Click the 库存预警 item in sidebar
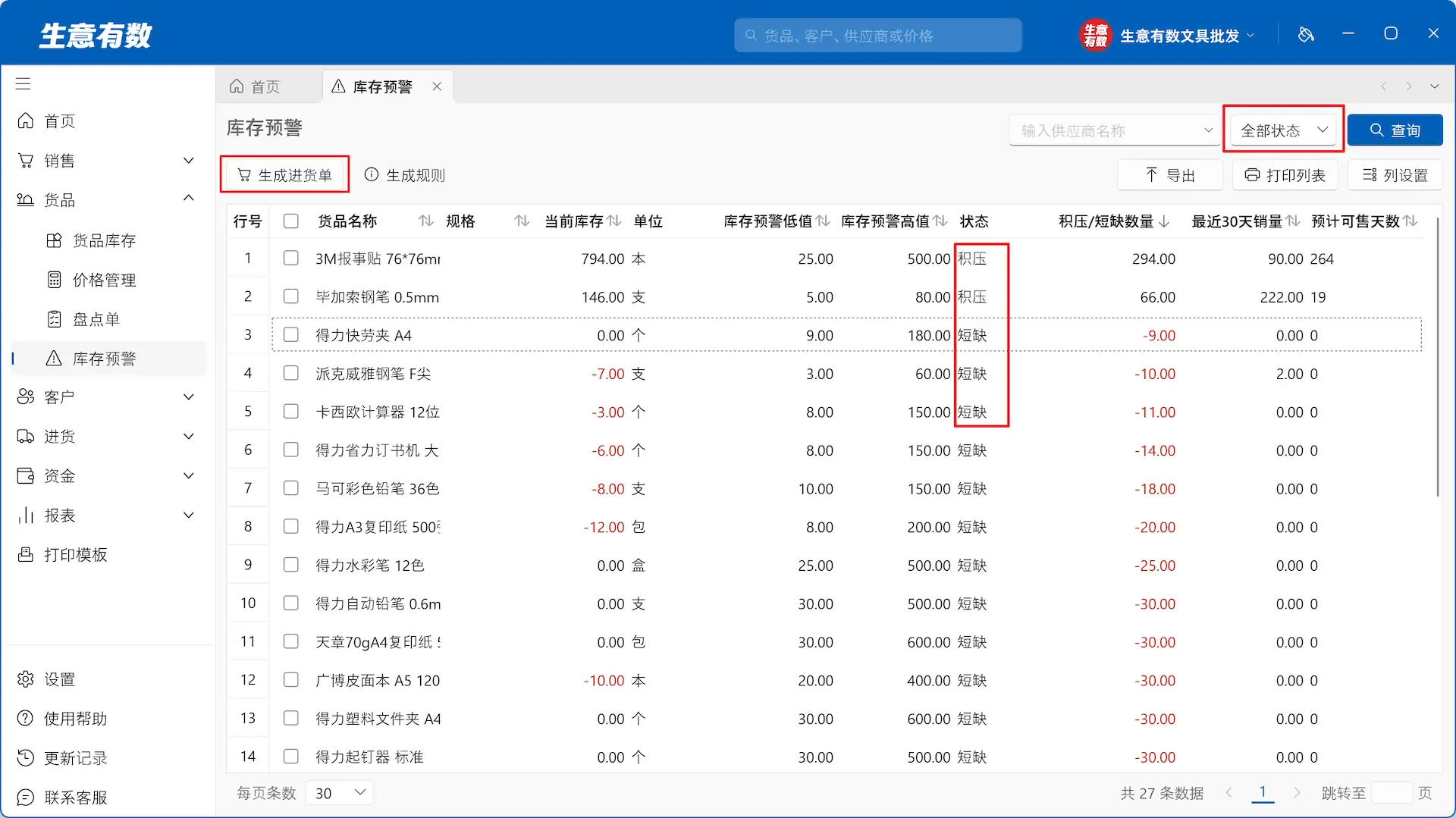Screen dimensions: 1456x818 pyautogui.click(x=109, y=359)
